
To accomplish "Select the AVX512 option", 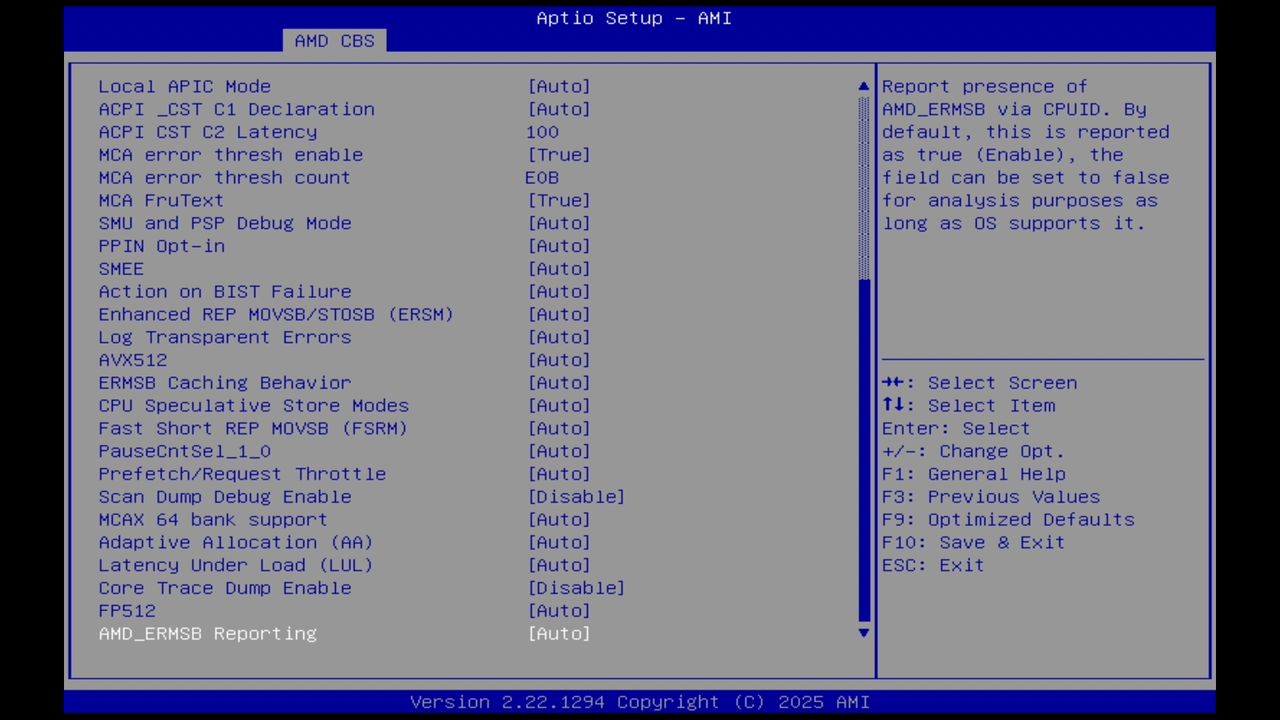I will tap(133, 359).
